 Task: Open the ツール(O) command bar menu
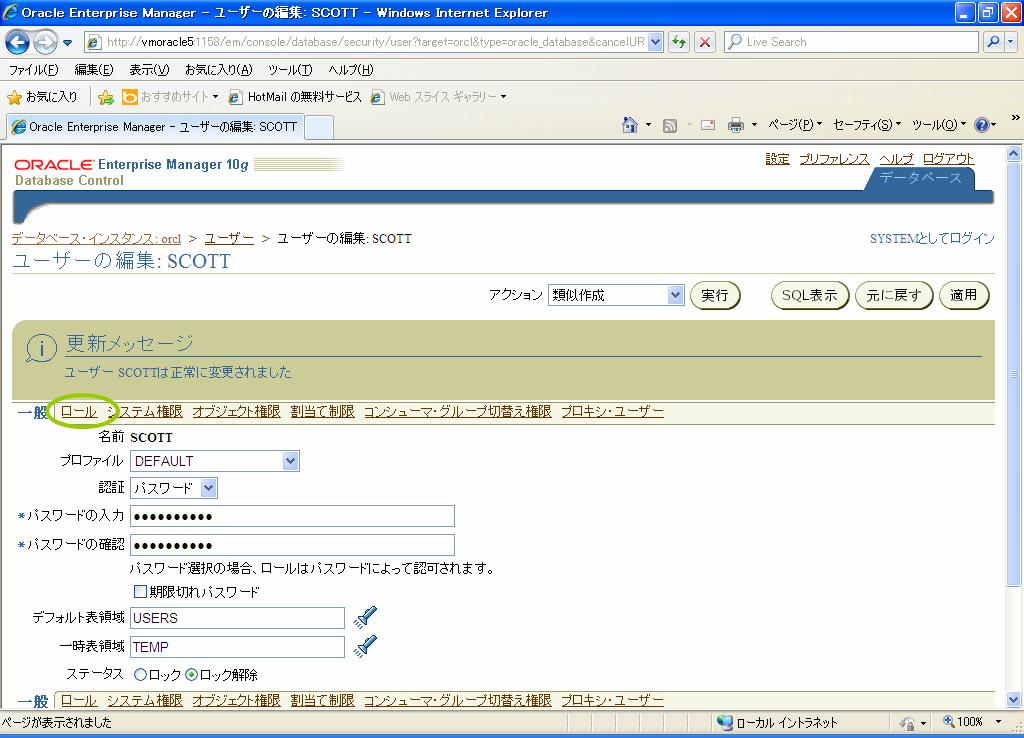(x=938, y=125)
